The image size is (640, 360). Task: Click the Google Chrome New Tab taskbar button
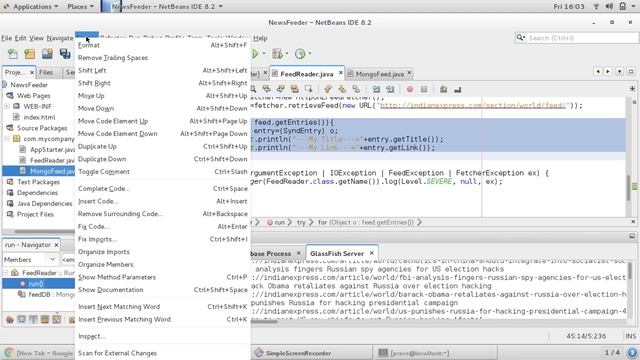click(x=39, y=353)
